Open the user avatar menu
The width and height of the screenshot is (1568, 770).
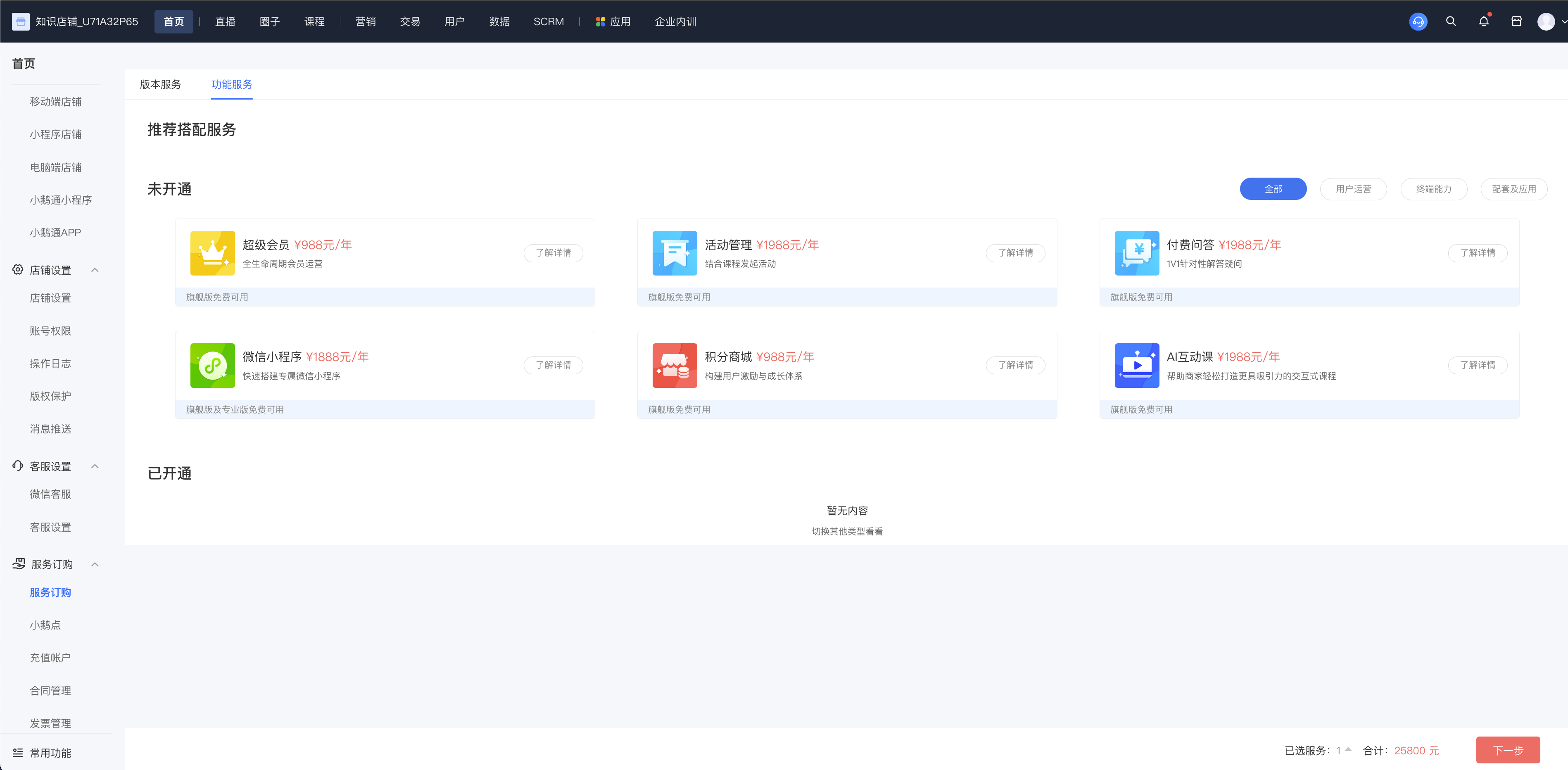pos(1545,21)
